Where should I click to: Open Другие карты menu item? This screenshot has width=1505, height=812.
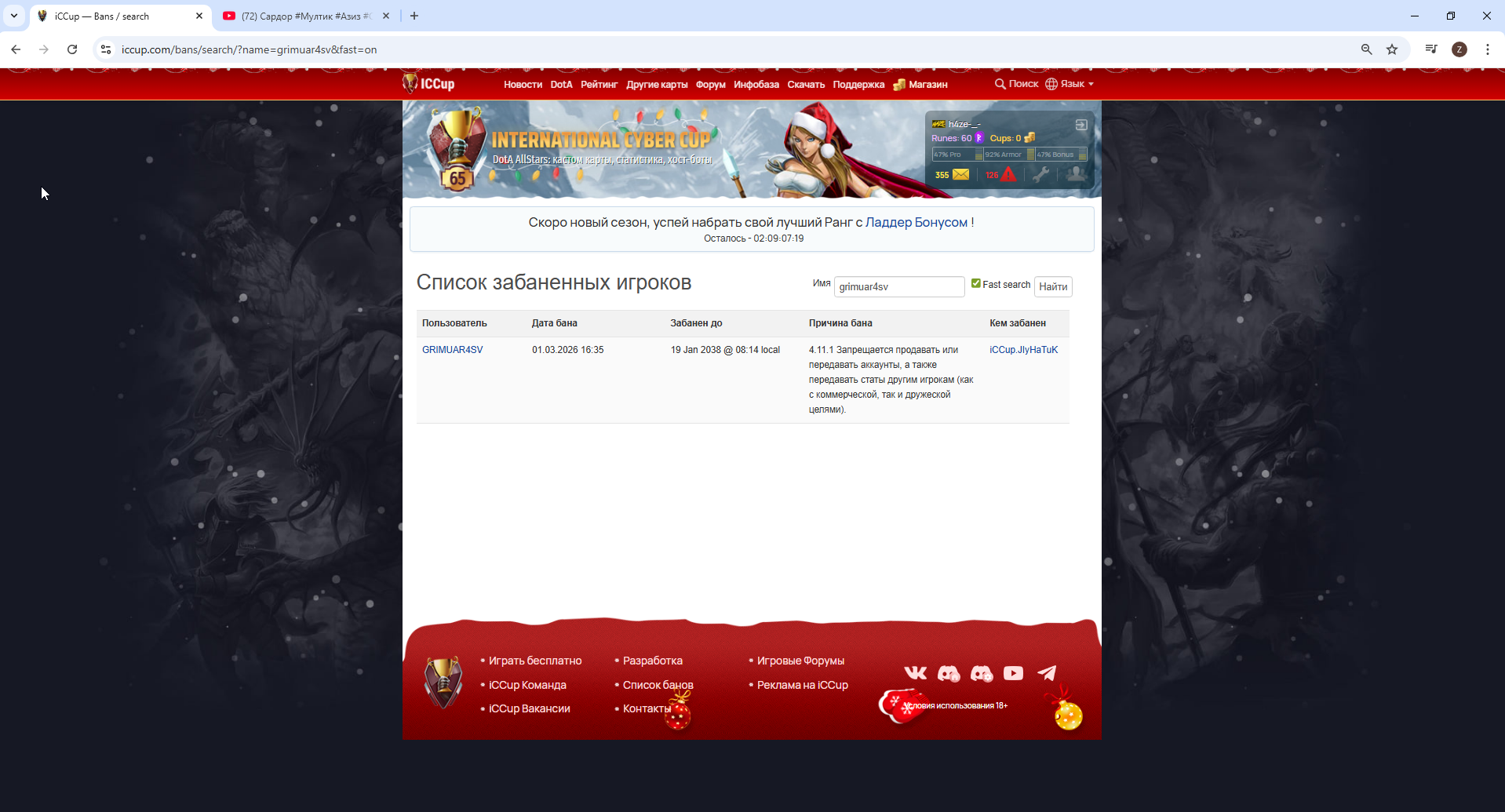(657, 85)
